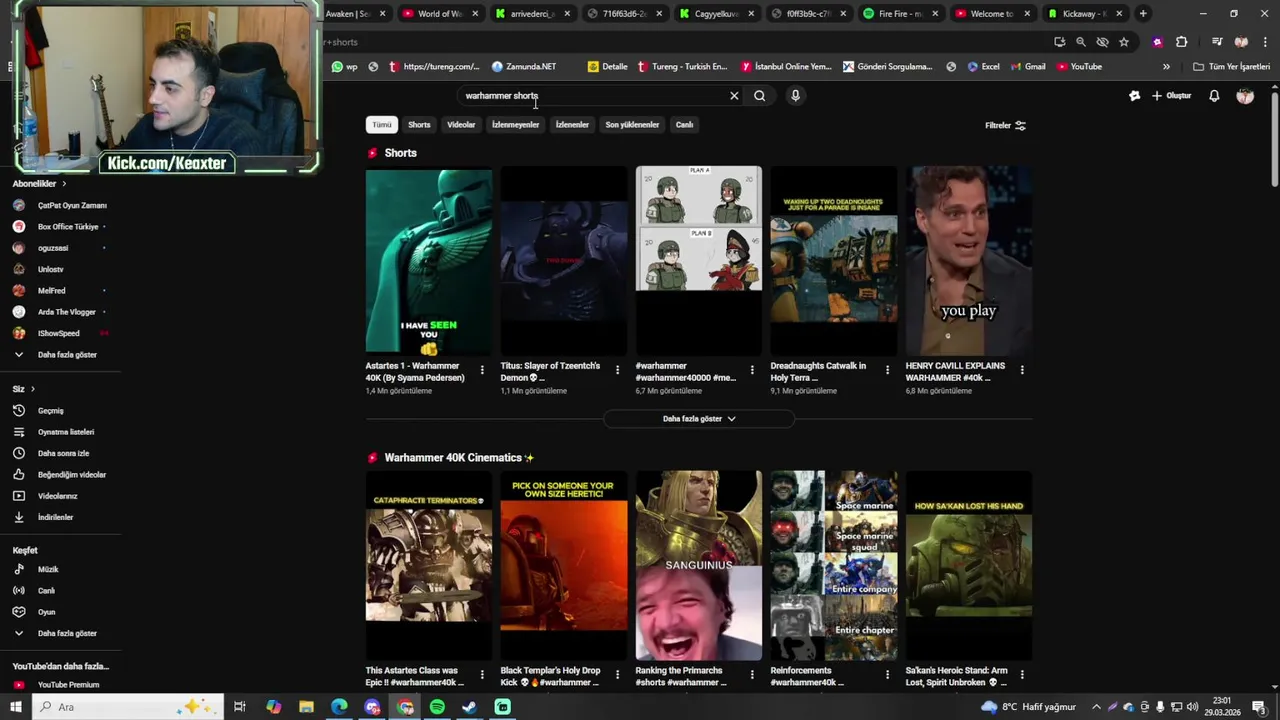Open Steam from the taskbar
Image resolution: width=1280 pixels, height=720 pixels.
point(469,707)
